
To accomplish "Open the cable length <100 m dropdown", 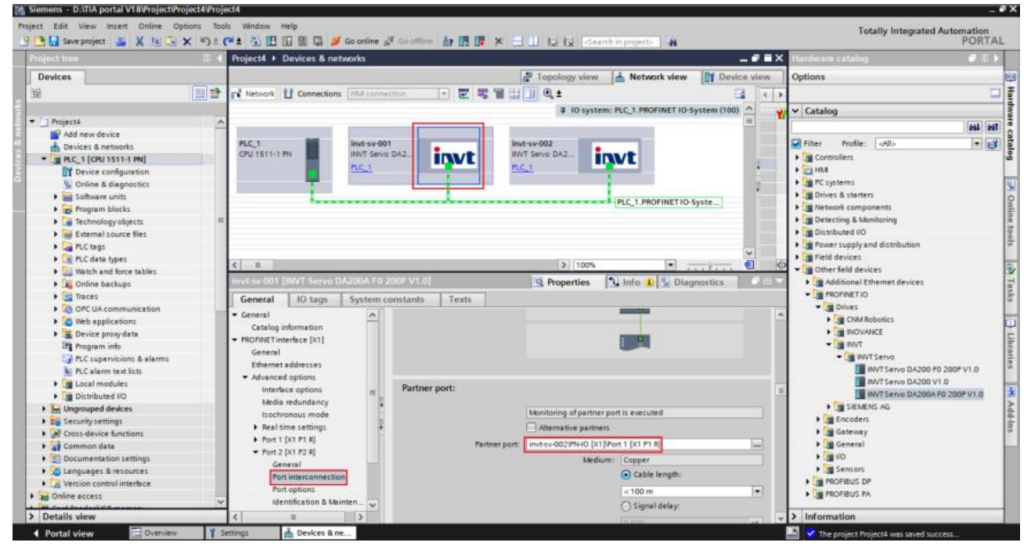I will pyautogui.click(x=758, y=491).
